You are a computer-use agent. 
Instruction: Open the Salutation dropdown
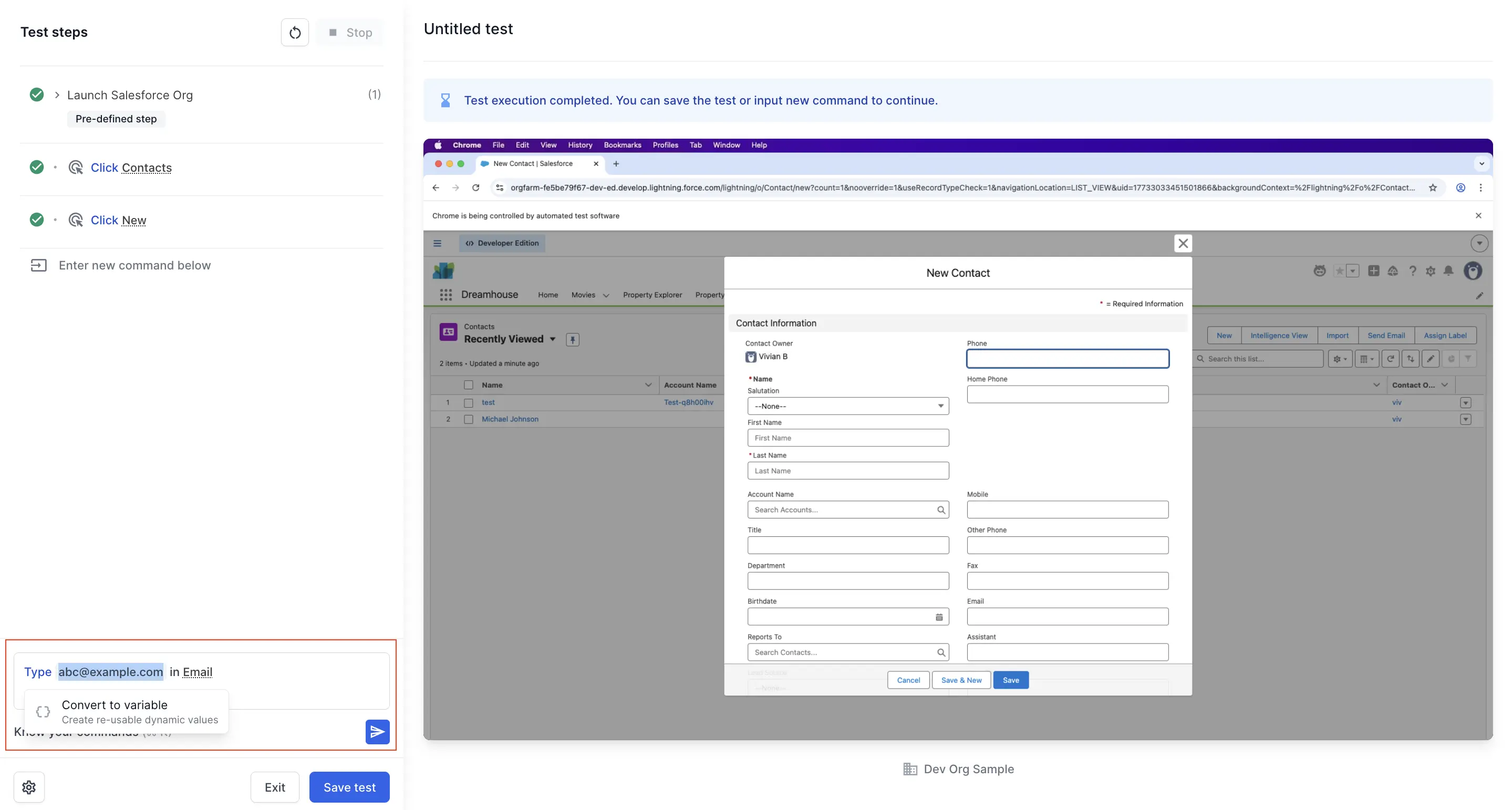pos(847,406)
